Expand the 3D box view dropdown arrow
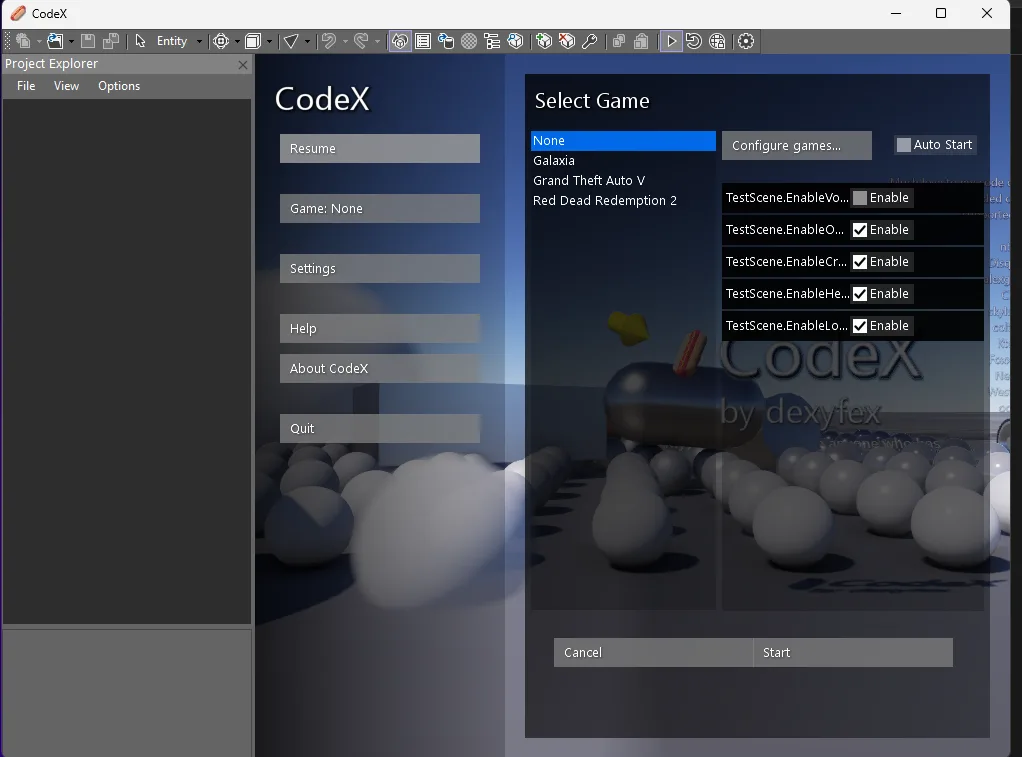This screenshot has height=757, width=1022. coord(269,41)
